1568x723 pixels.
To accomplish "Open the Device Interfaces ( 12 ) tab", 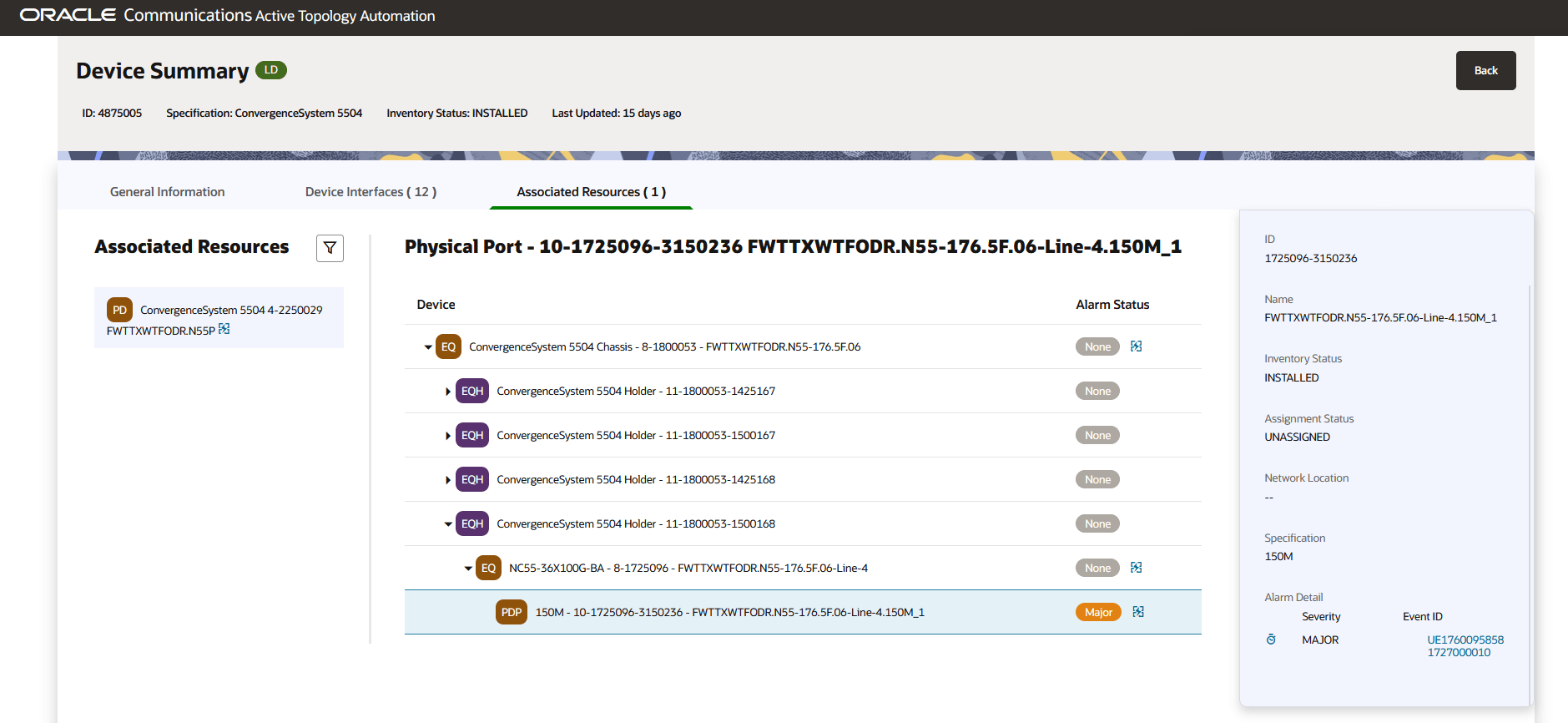I will 371,192.
